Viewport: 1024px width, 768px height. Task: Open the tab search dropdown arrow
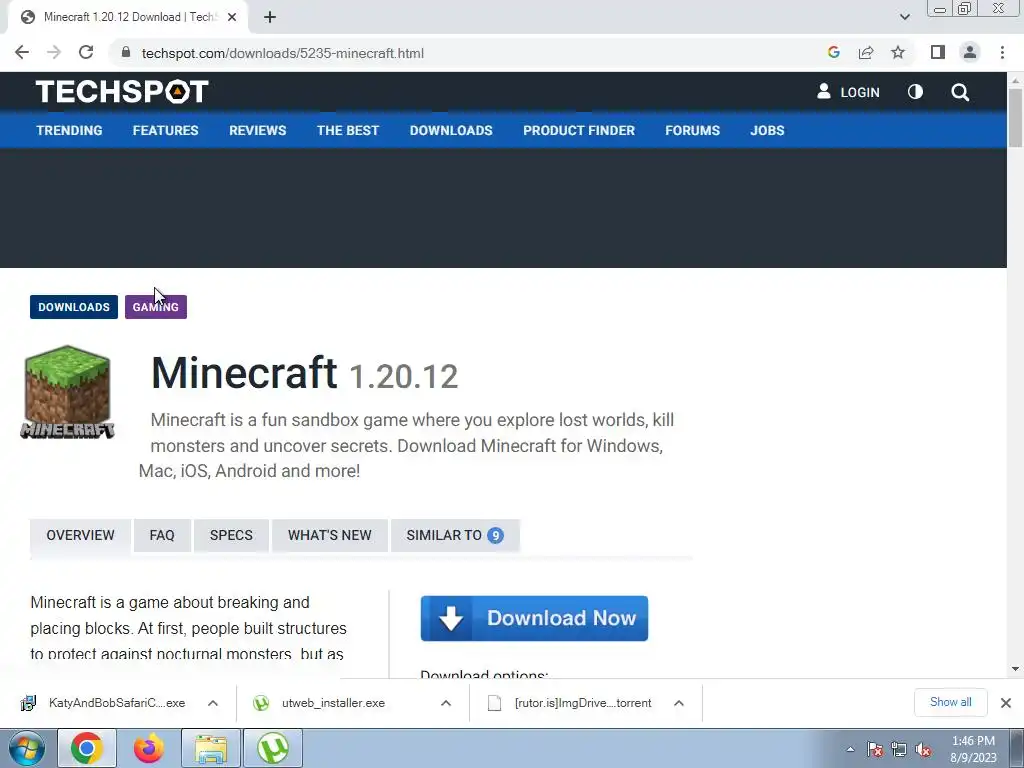tap(904, 18)
